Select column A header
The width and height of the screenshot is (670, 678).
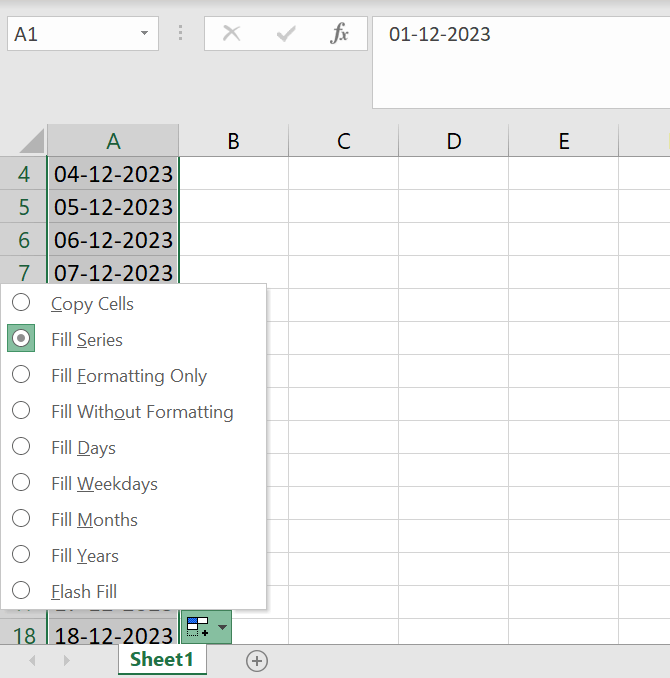click(113, 141)
